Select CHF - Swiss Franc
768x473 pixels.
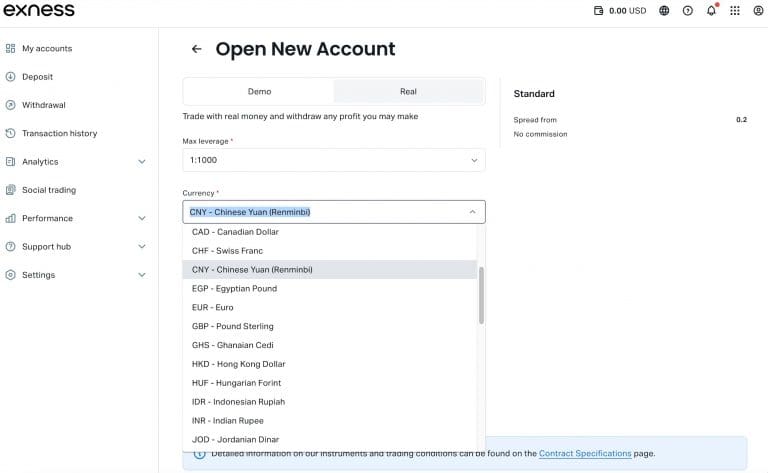pos(330,251)
